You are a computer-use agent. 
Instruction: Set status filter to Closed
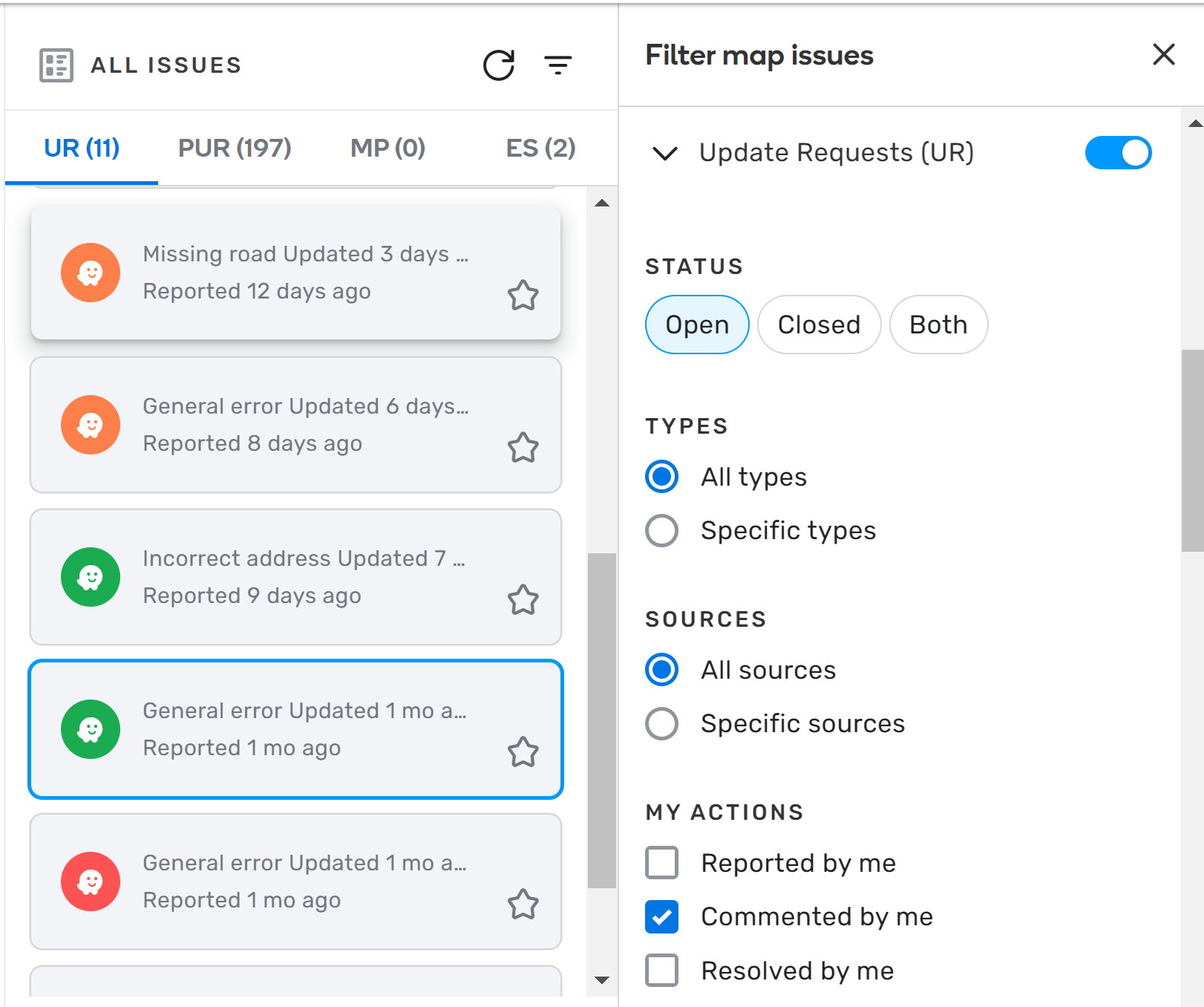(x=819, y=325)
